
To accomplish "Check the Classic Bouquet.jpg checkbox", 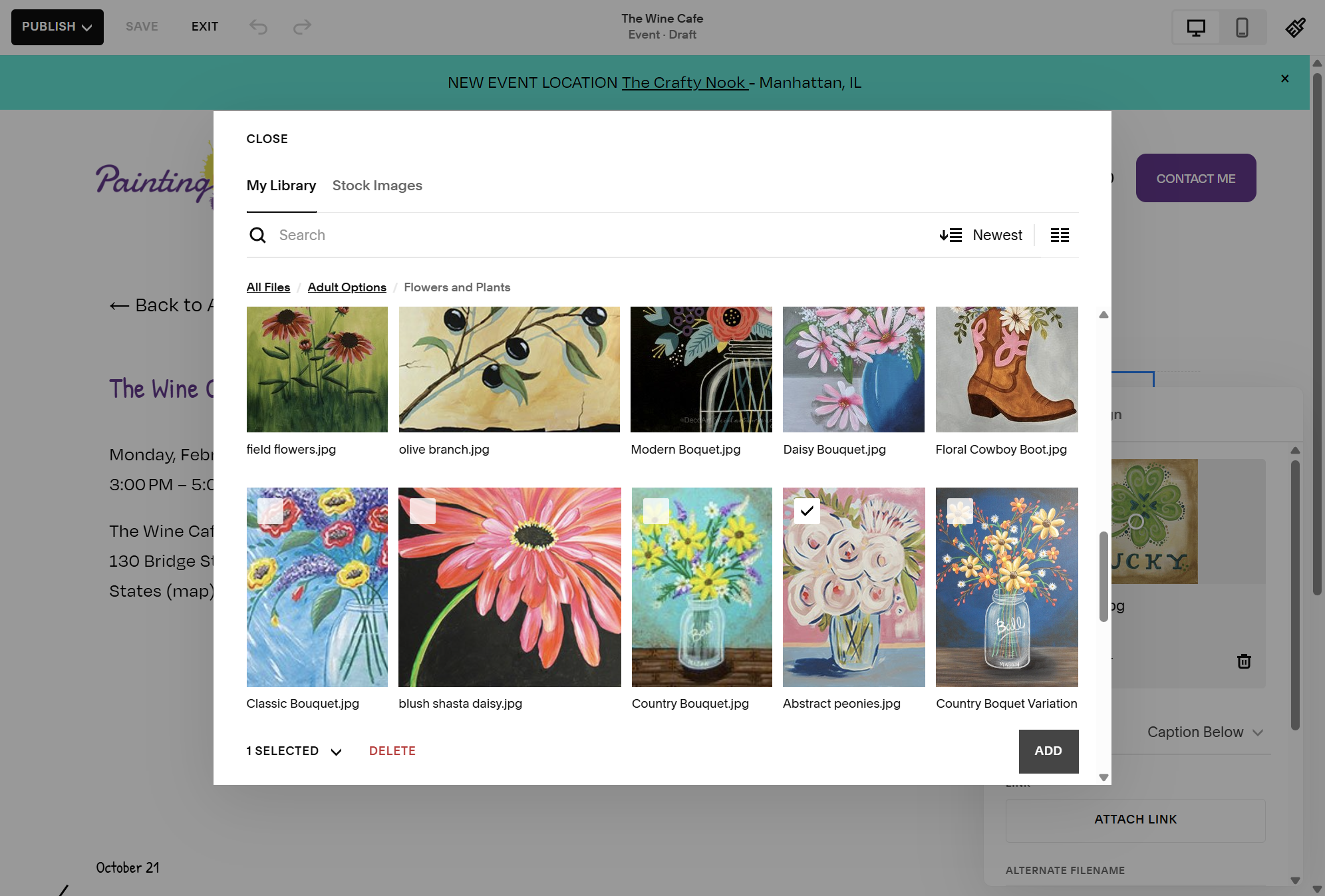I will click(x=270, y=511).
